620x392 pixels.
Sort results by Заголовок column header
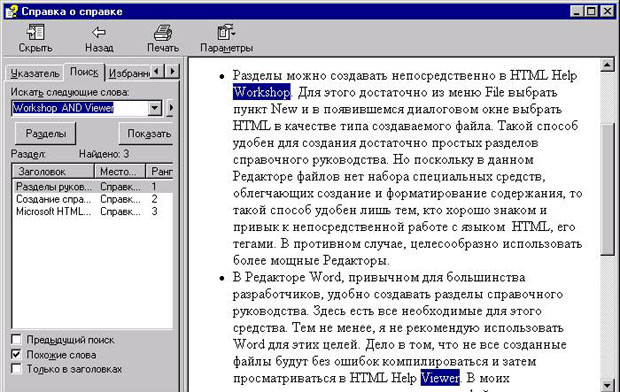click(x=53, y=171)
